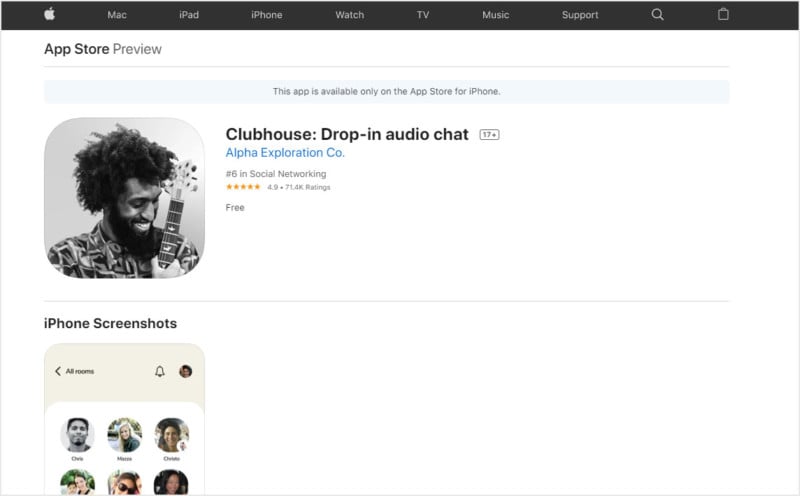Click the Preview label next to App Store
The height and width of the screenshot is (496, 800).
[x=137, y=49]
